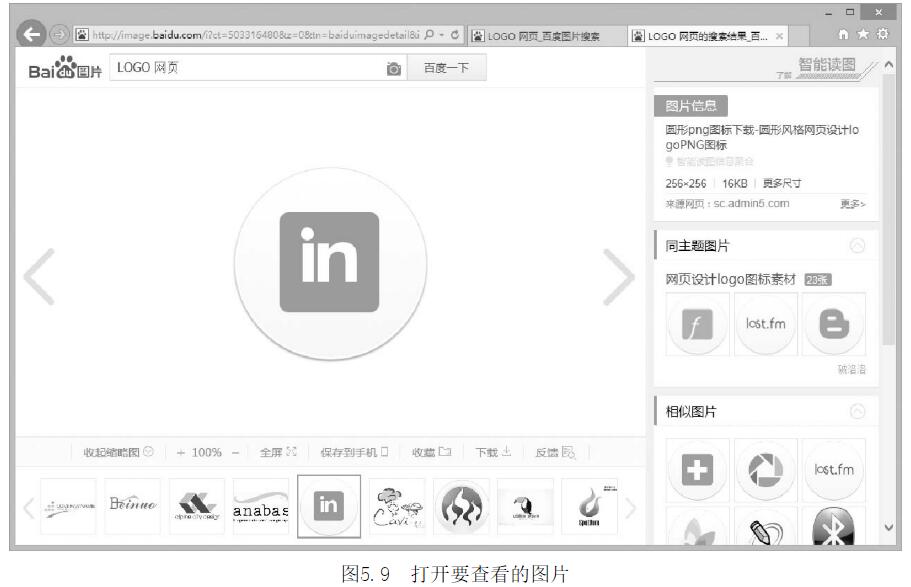This screenshot has height=587, width=911.
Task: Show next image with right arrow
Action: pos(618,277)
